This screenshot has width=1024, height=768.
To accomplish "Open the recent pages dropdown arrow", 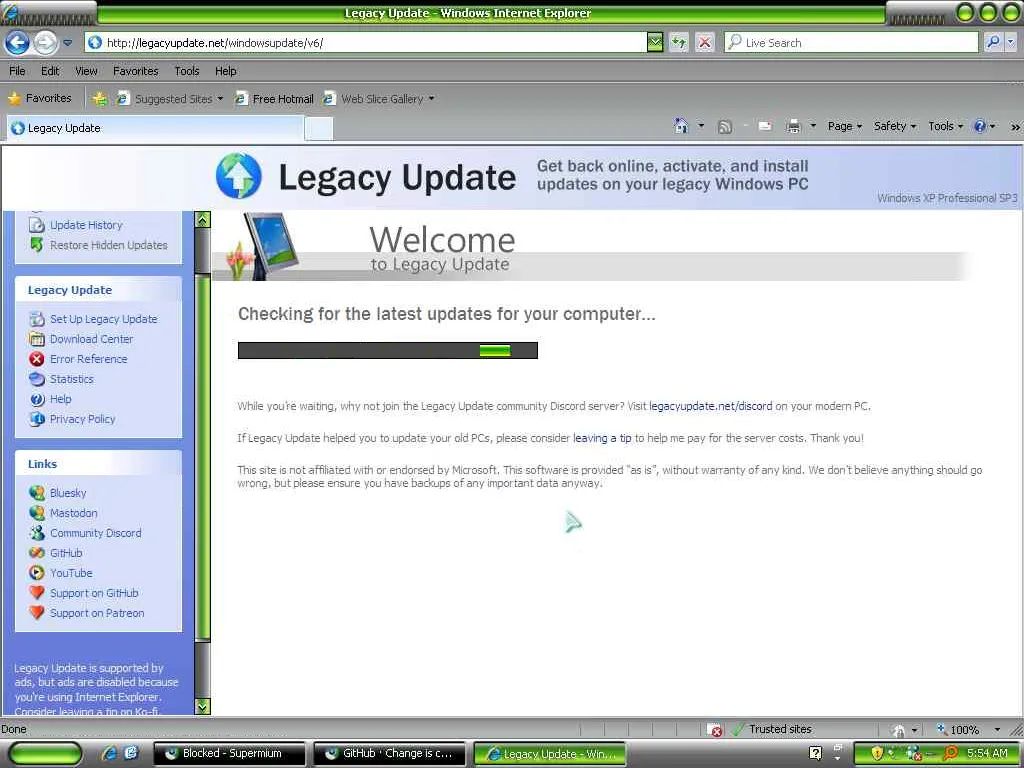I will (x=67, y=43).
